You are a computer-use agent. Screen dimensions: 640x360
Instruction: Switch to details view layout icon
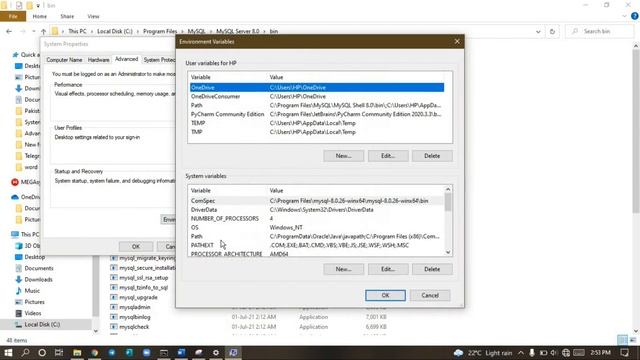click(x=622, y=340)
